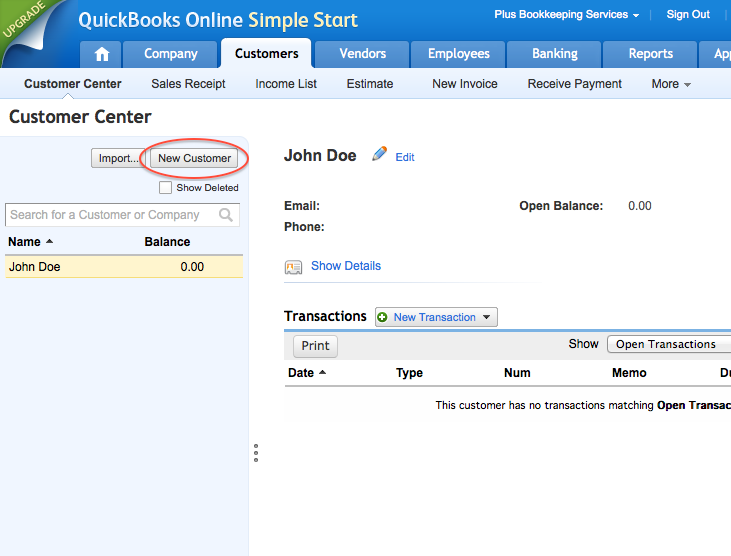Click the contact card icon beside Show Details
Viewport: 731px width, 556px height.
click(x=293, y=267)
